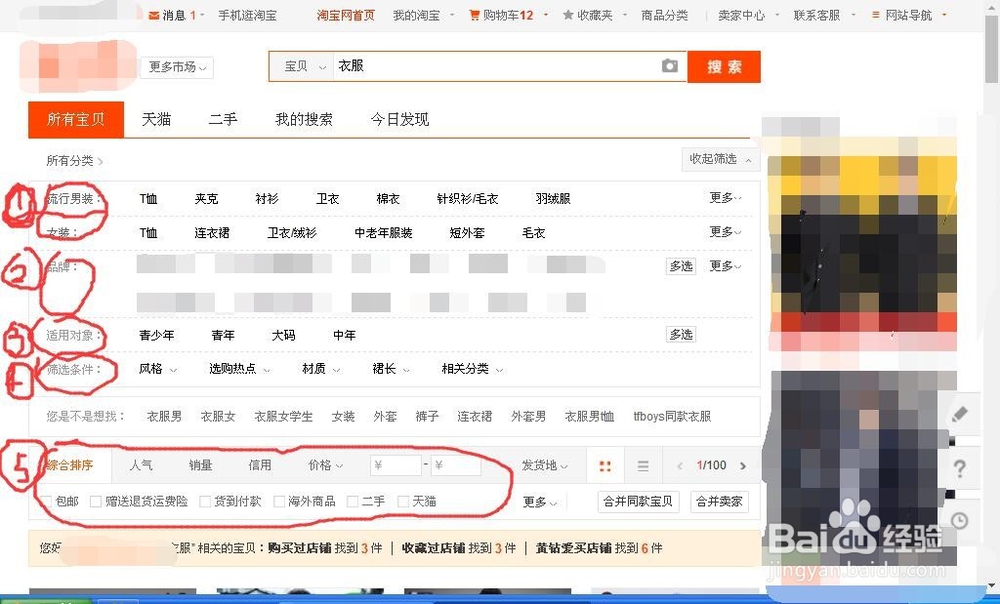
Task: Open the 选购热点 dropdown
Action: [239, 369]
